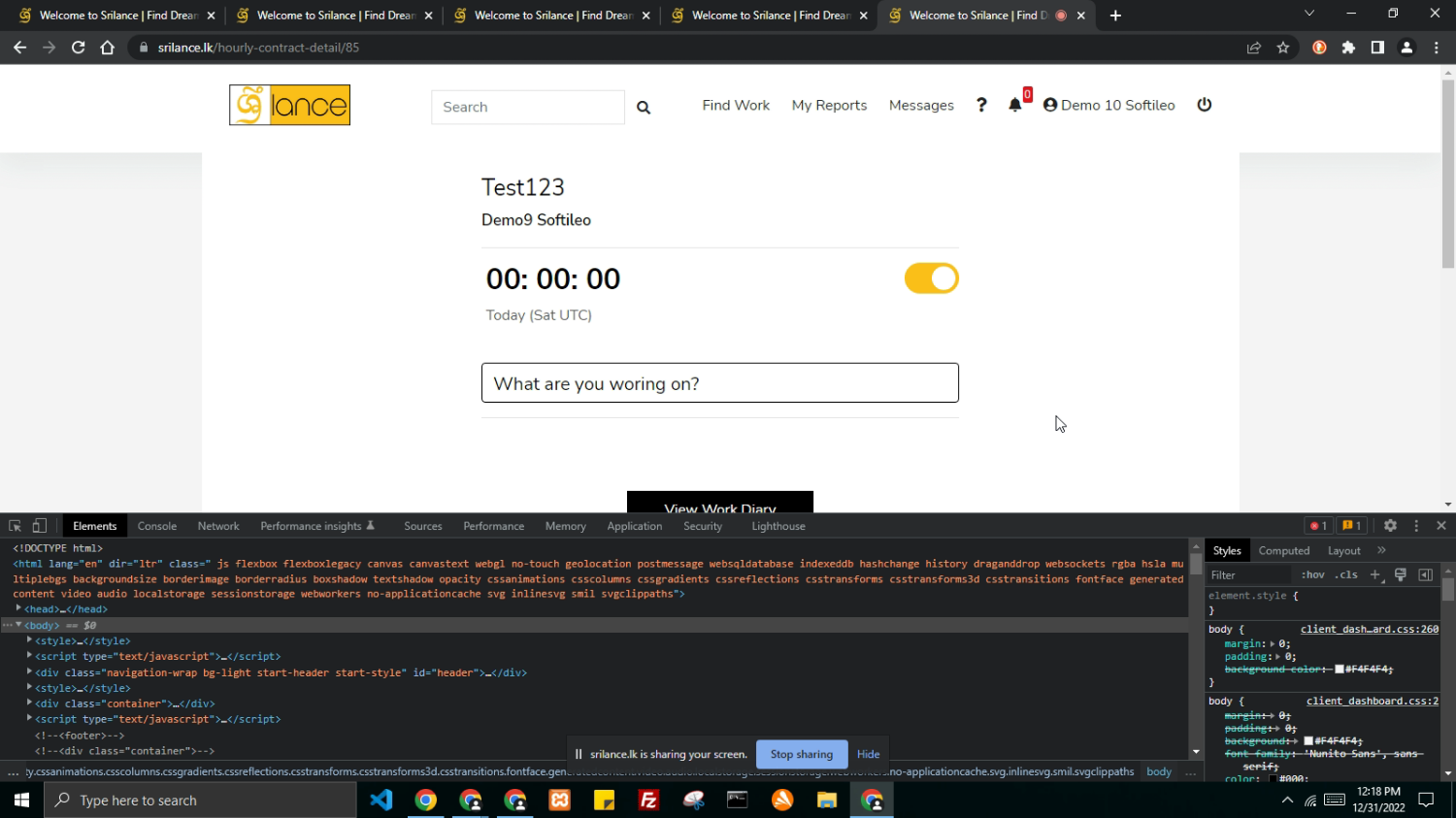The height and width of the screenshot is (818, 1456).
Task: Click the help question mark icon
Action: pos(981,105)
